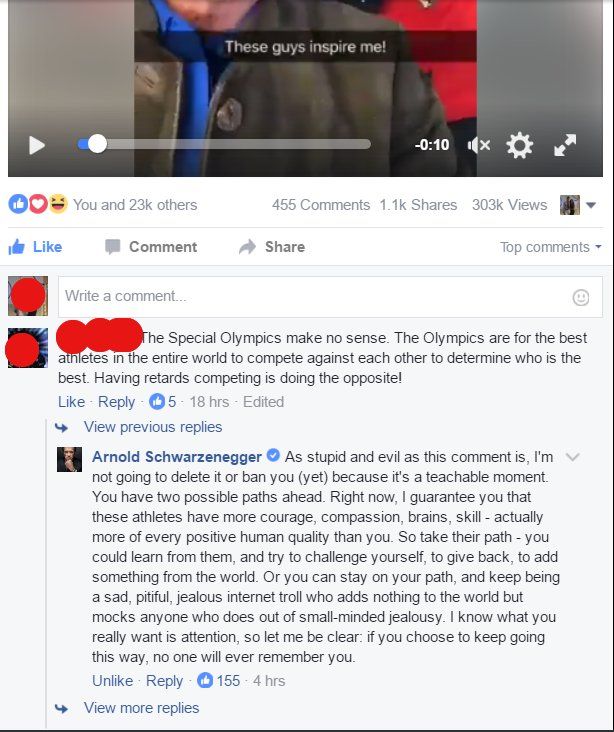This screenshot has width=614, height=732.
Task: Click the Write a comment field
Action: coord(330,297)
